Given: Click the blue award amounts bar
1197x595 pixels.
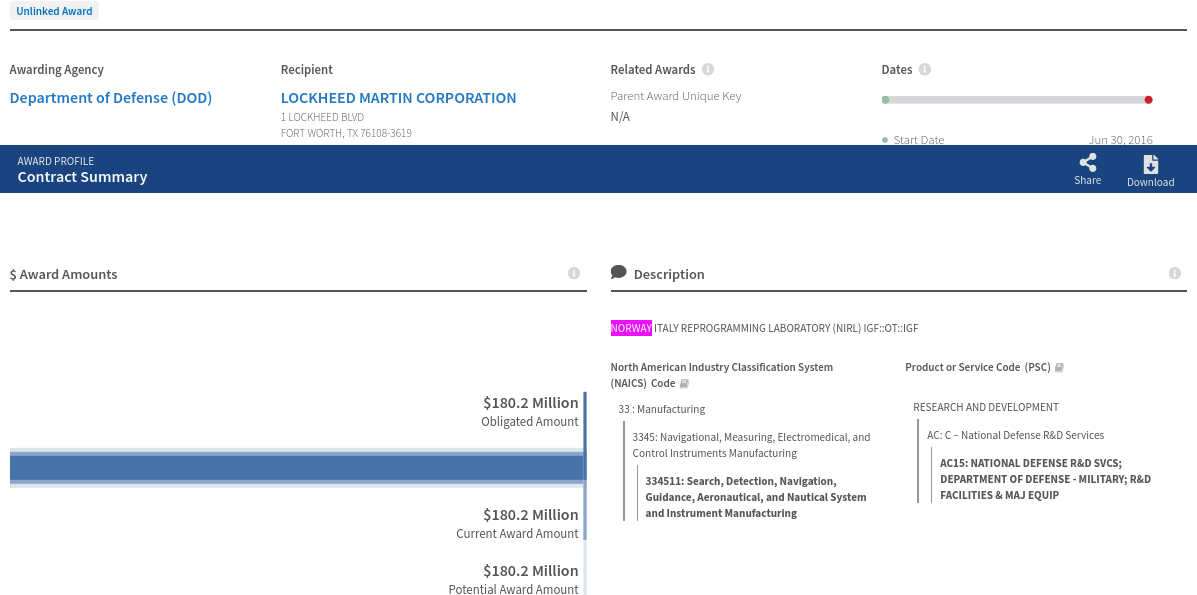Looking at the screenshot, I should pos(297,467).
